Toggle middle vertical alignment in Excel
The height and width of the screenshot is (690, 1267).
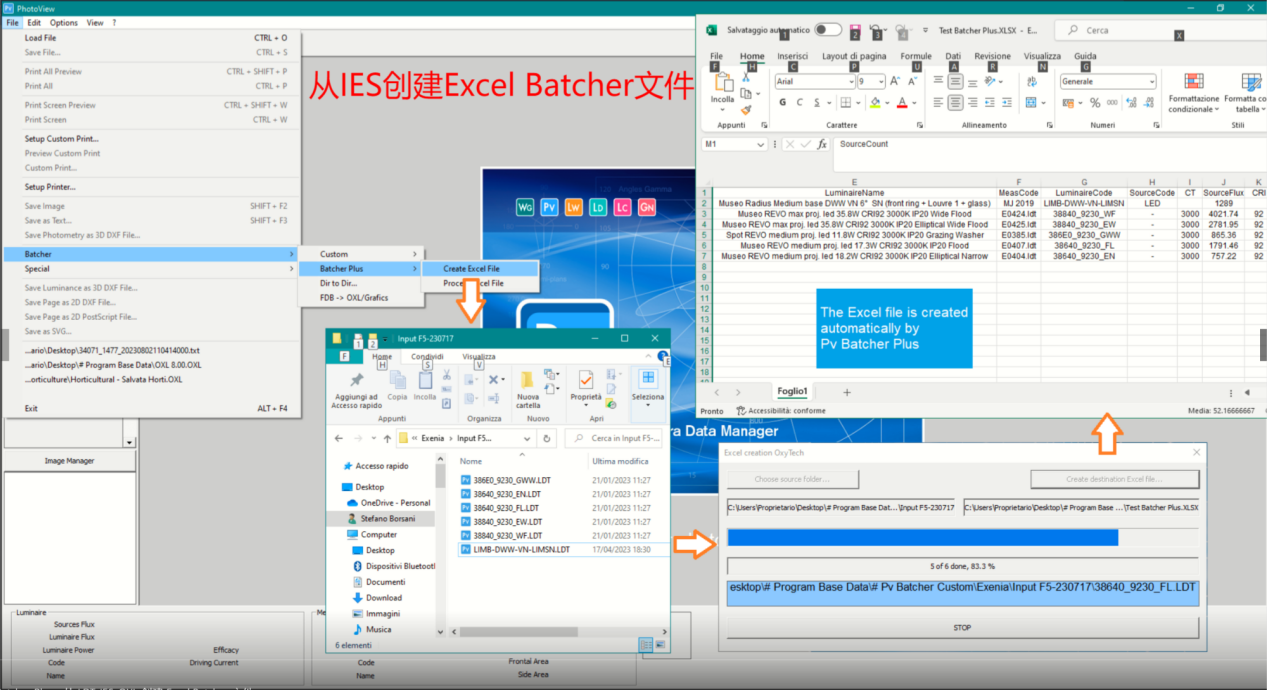(x=955, y=81)
